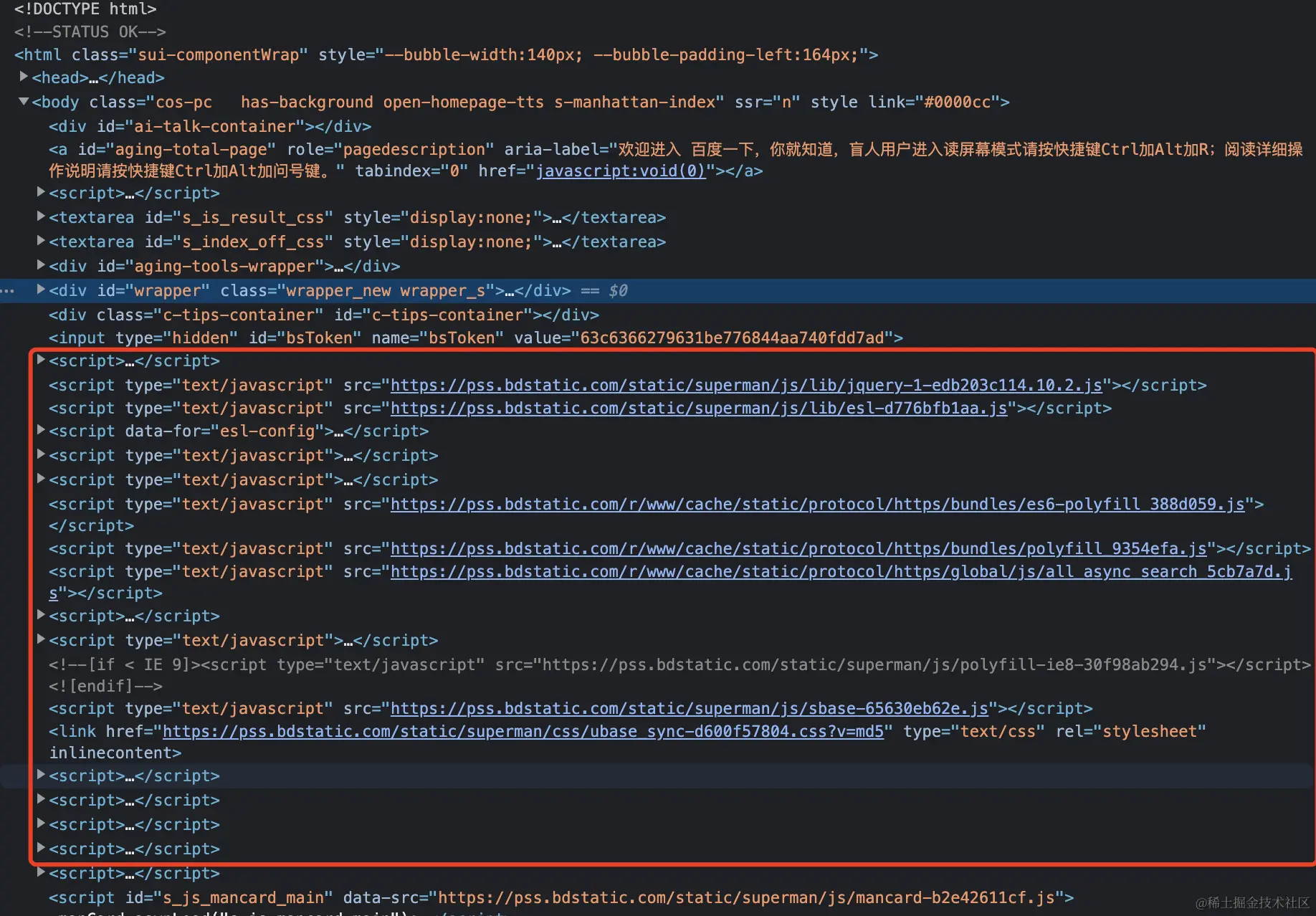Expand the script node right after the bsToken input
Viewport: 1316px width, 916px height.
41,360
